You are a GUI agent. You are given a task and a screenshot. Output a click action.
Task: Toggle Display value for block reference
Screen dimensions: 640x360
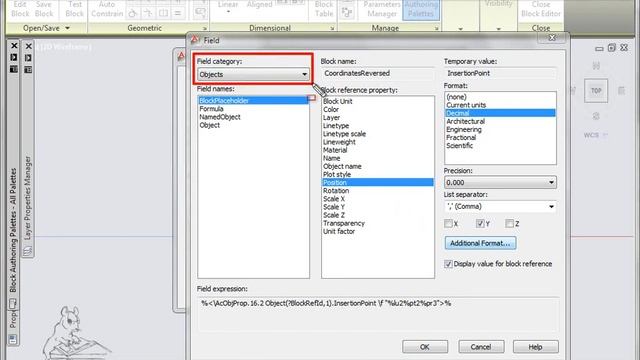pyautogui.click(x=448, y=264)
